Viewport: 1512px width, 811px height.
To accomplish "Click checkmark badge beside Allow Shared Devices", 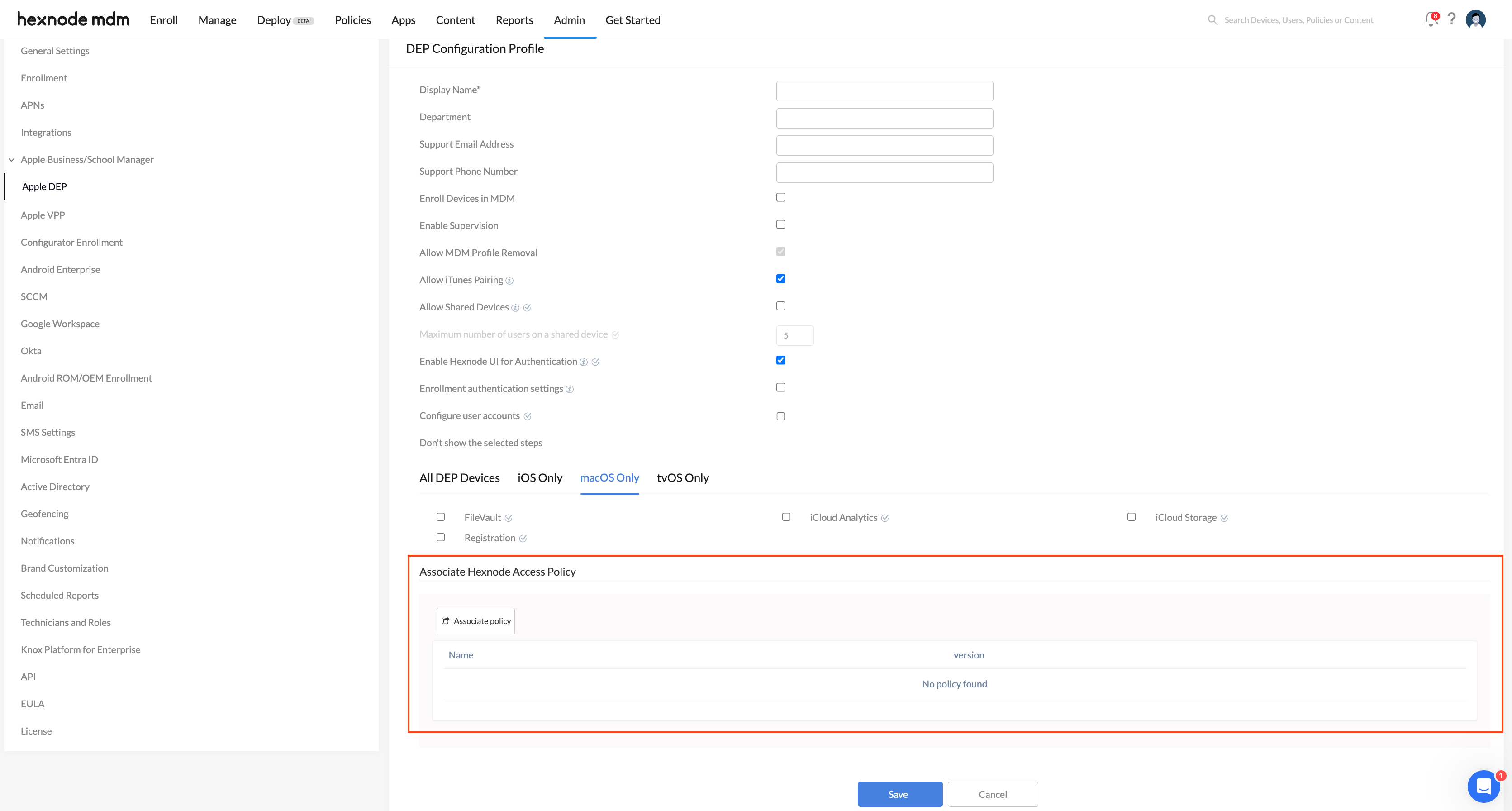I will 527,308.
